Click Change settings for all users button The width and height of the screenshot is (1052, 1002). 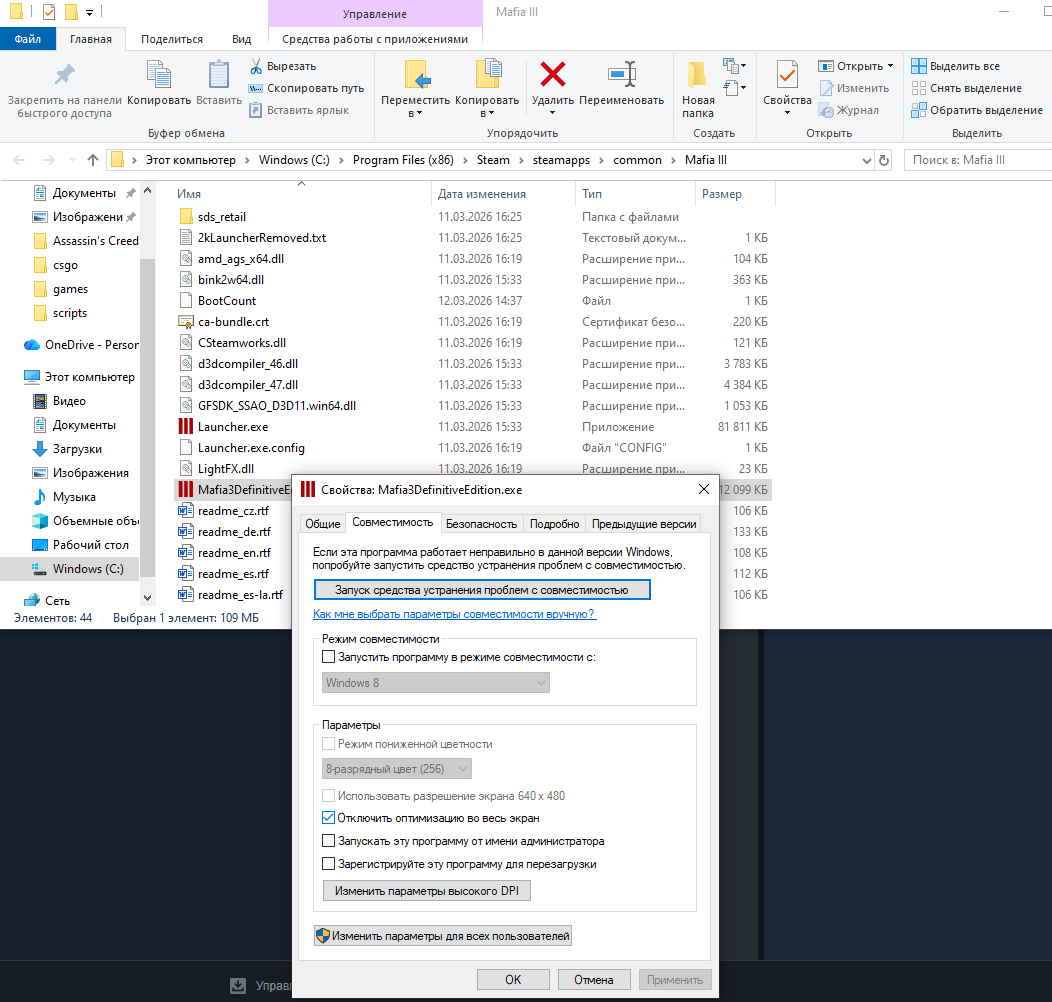click(443, 936)
